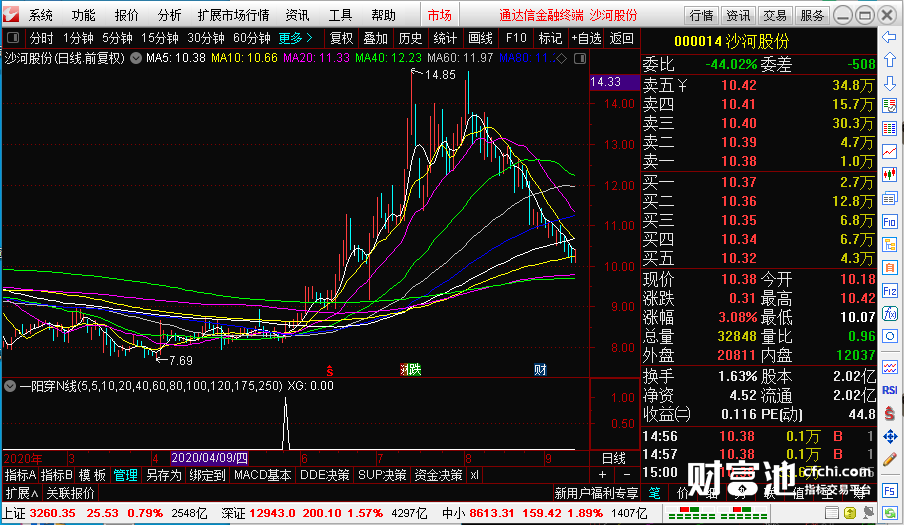This screenshot has height=525, width=904.
Task: Open the 工具 menu
Action: [x=340, y=15]
